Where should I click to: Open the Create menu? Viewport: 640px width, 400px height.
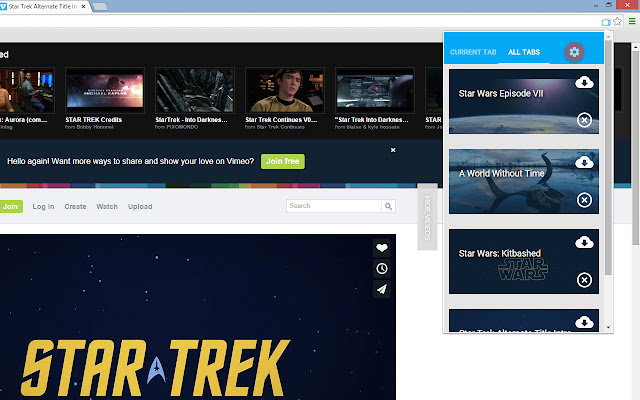coord(75,207)
